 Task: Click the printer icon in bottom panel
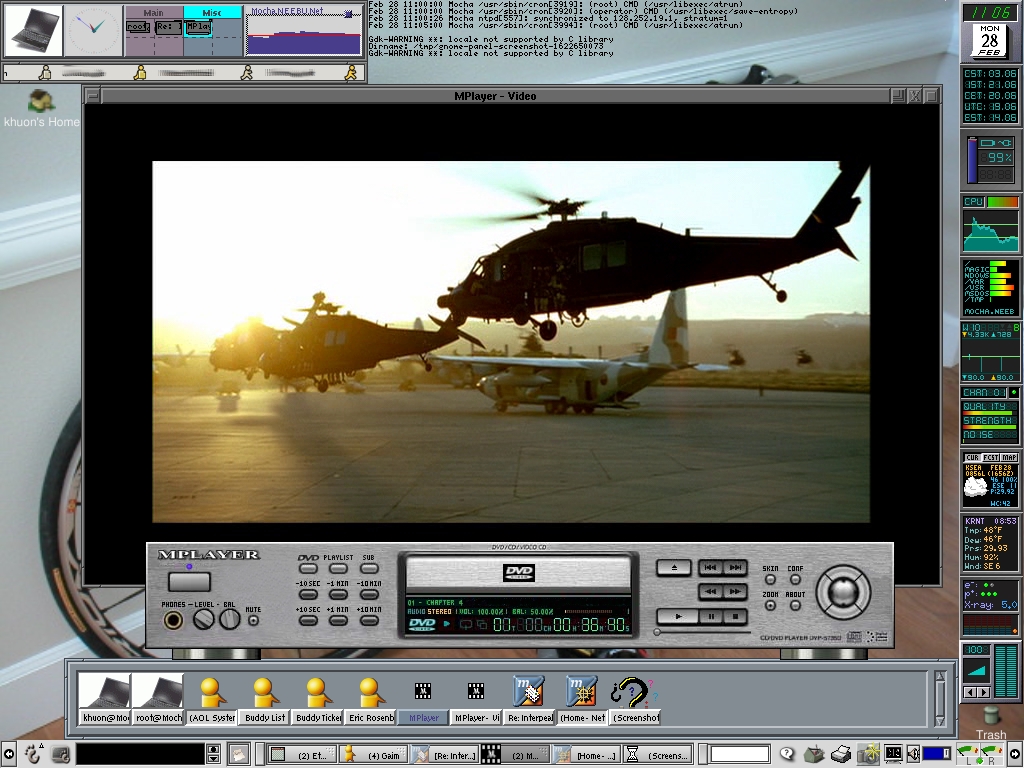tap(841, 754)
